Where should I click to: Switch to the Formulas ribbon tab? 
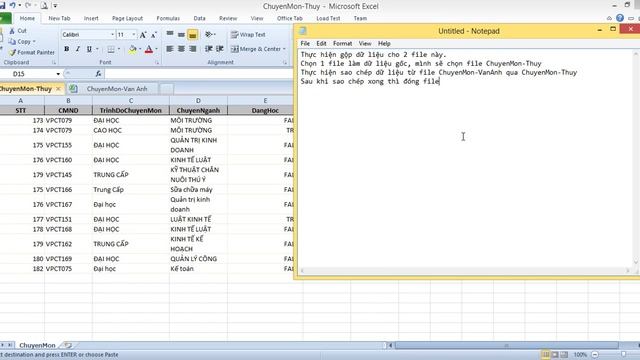(x=168, y=18)
